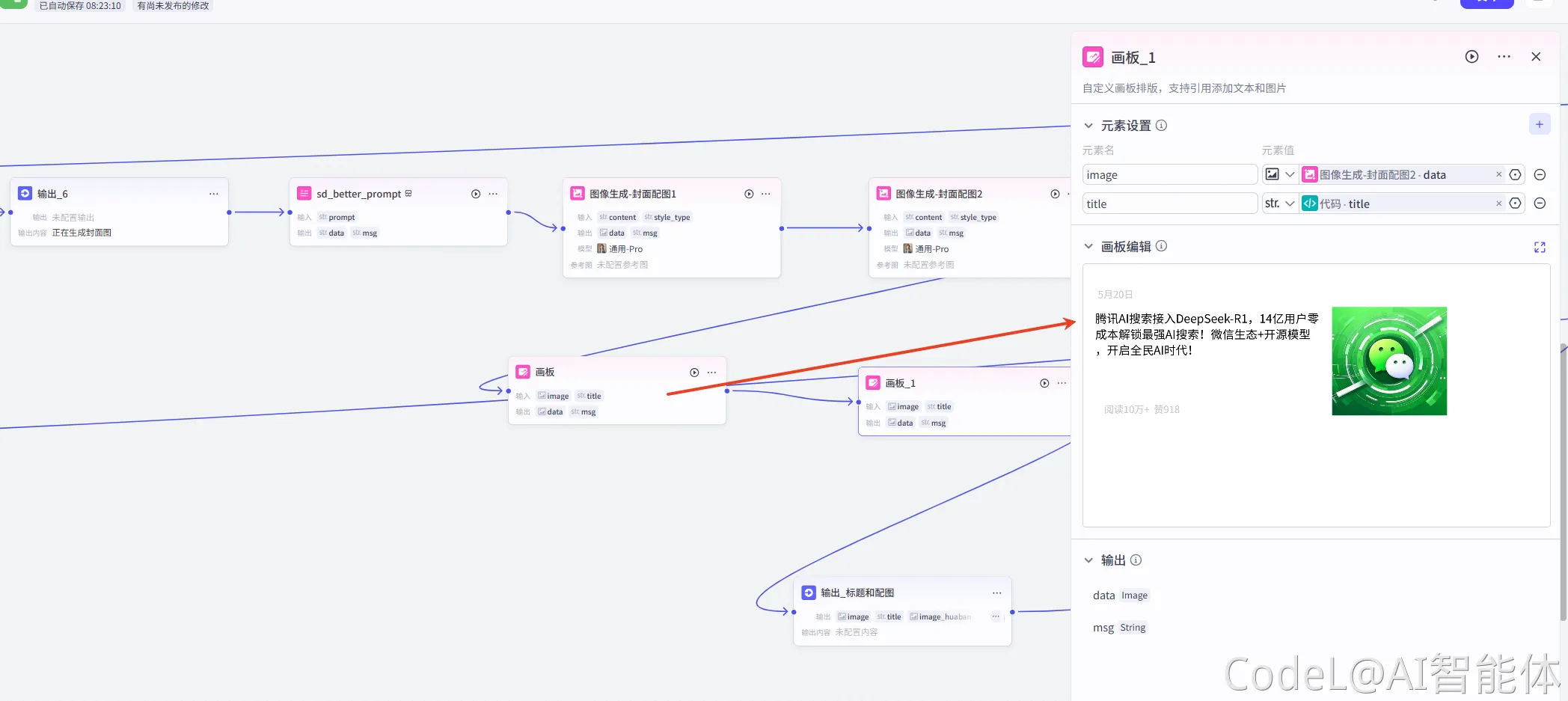Screen dimensions: 1568x701
Task: Clear the 图像生成-封面配图2 data reference
Action: coord(1498,175)
